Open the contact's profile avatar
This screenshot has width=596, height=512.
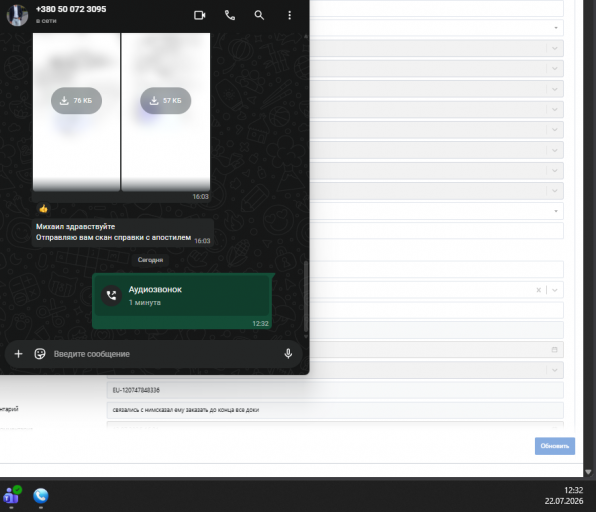(17, 15)
